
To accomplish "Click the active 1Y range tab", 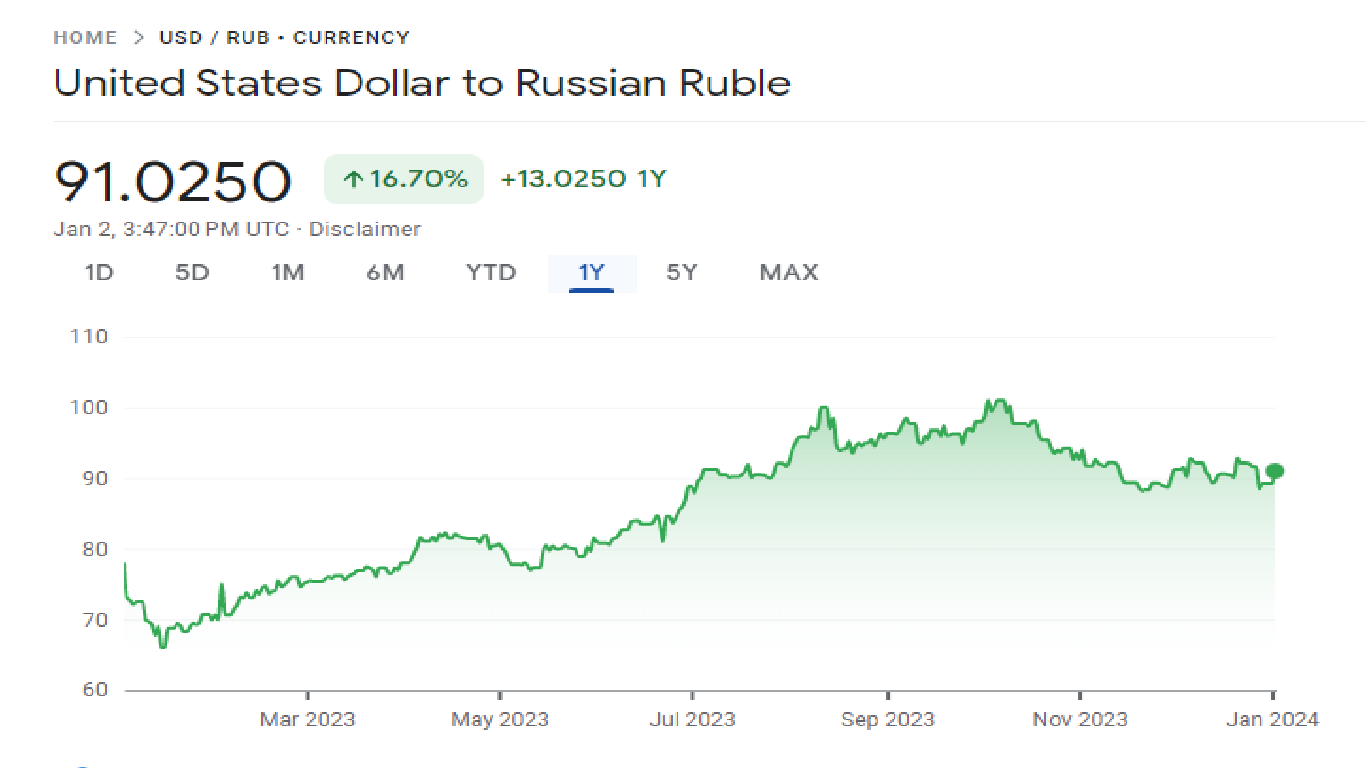I will pyautogui.click(x=591, y=272).
